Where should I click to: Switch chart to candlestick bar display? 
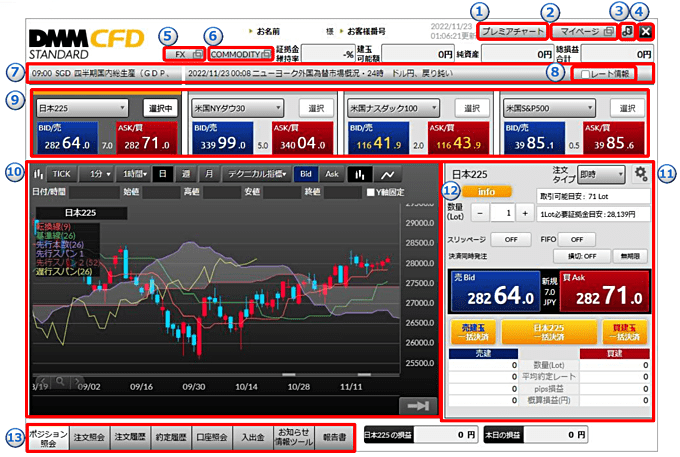pos(360,174)
